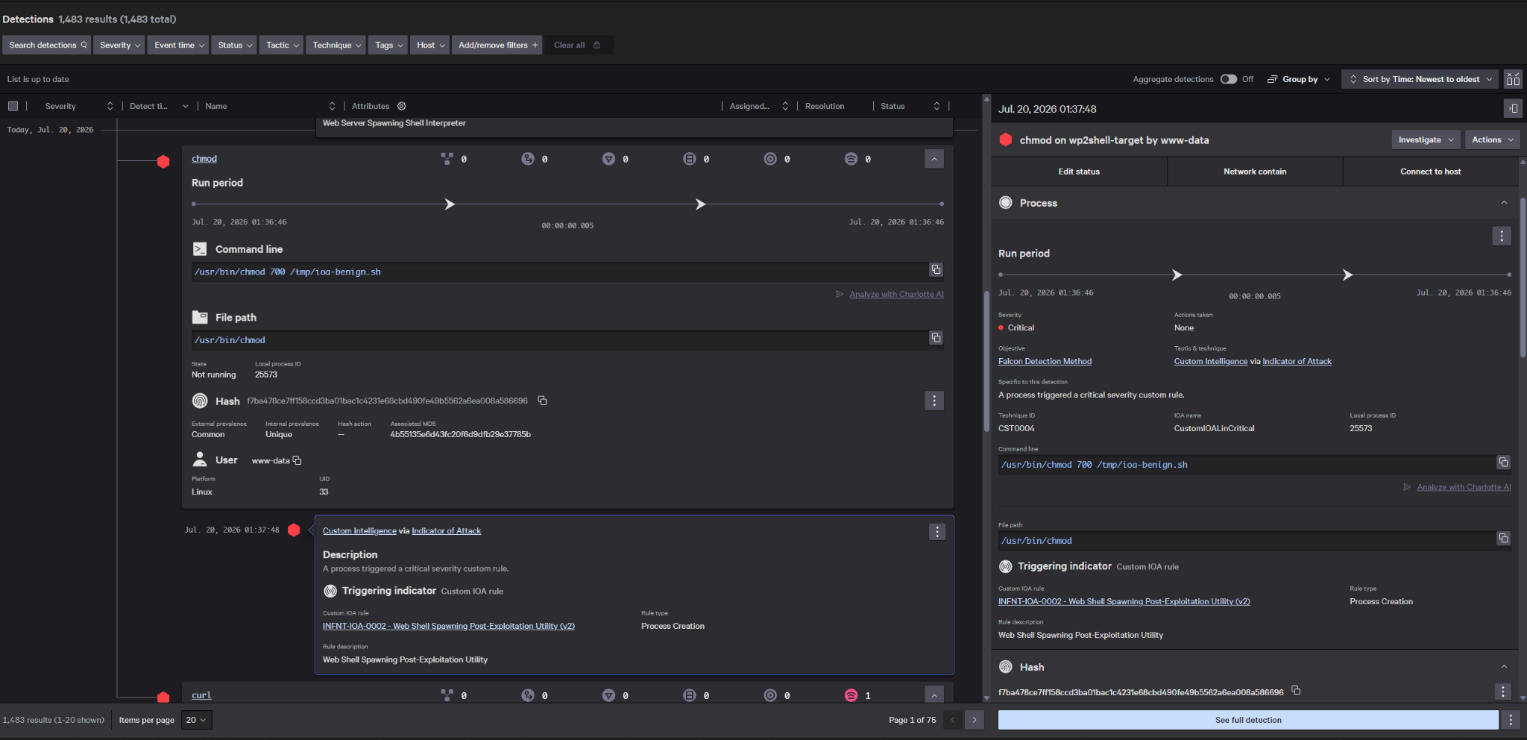Go to the next results page

975,720
